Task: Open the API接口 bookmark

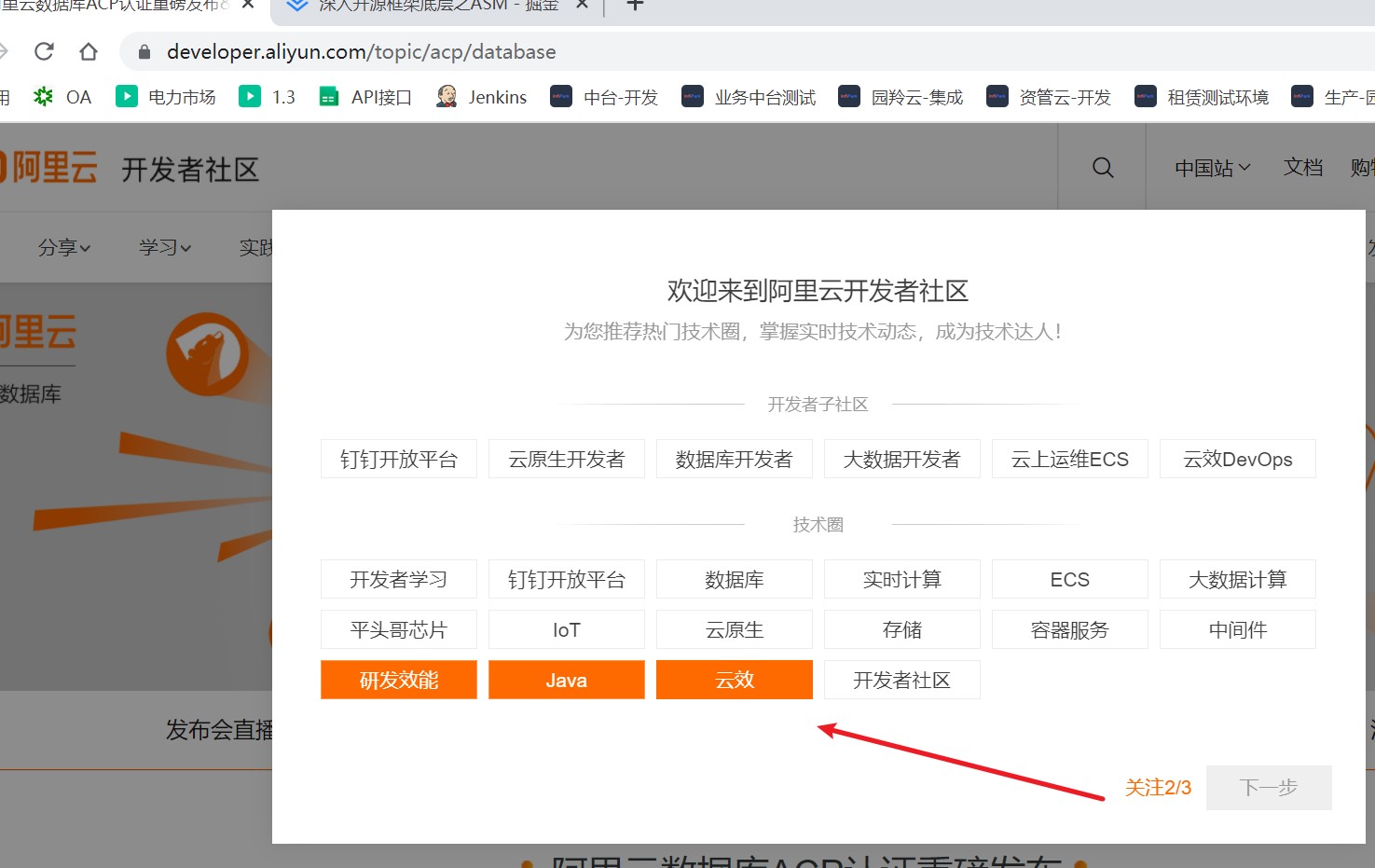Action: [x=365, y=97]
